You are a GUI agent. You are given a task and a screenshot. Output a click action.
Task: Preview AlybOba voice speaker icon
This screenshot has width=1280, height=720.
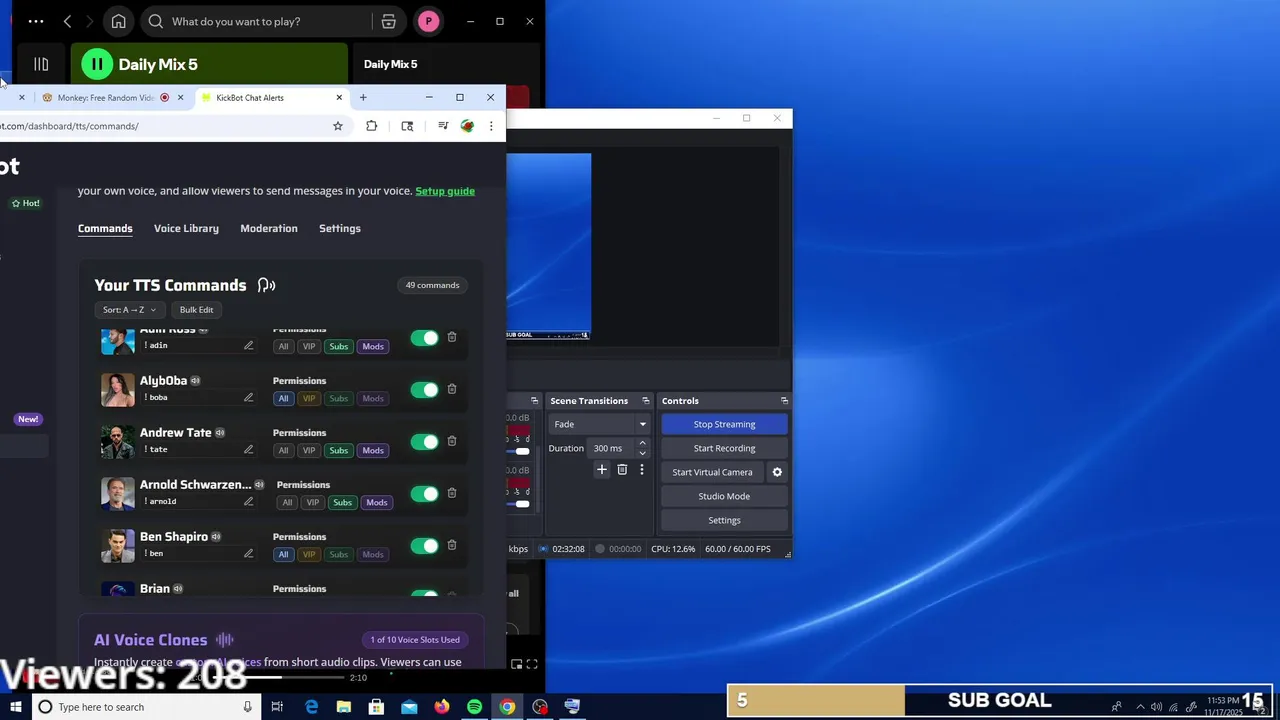(196, 381)
